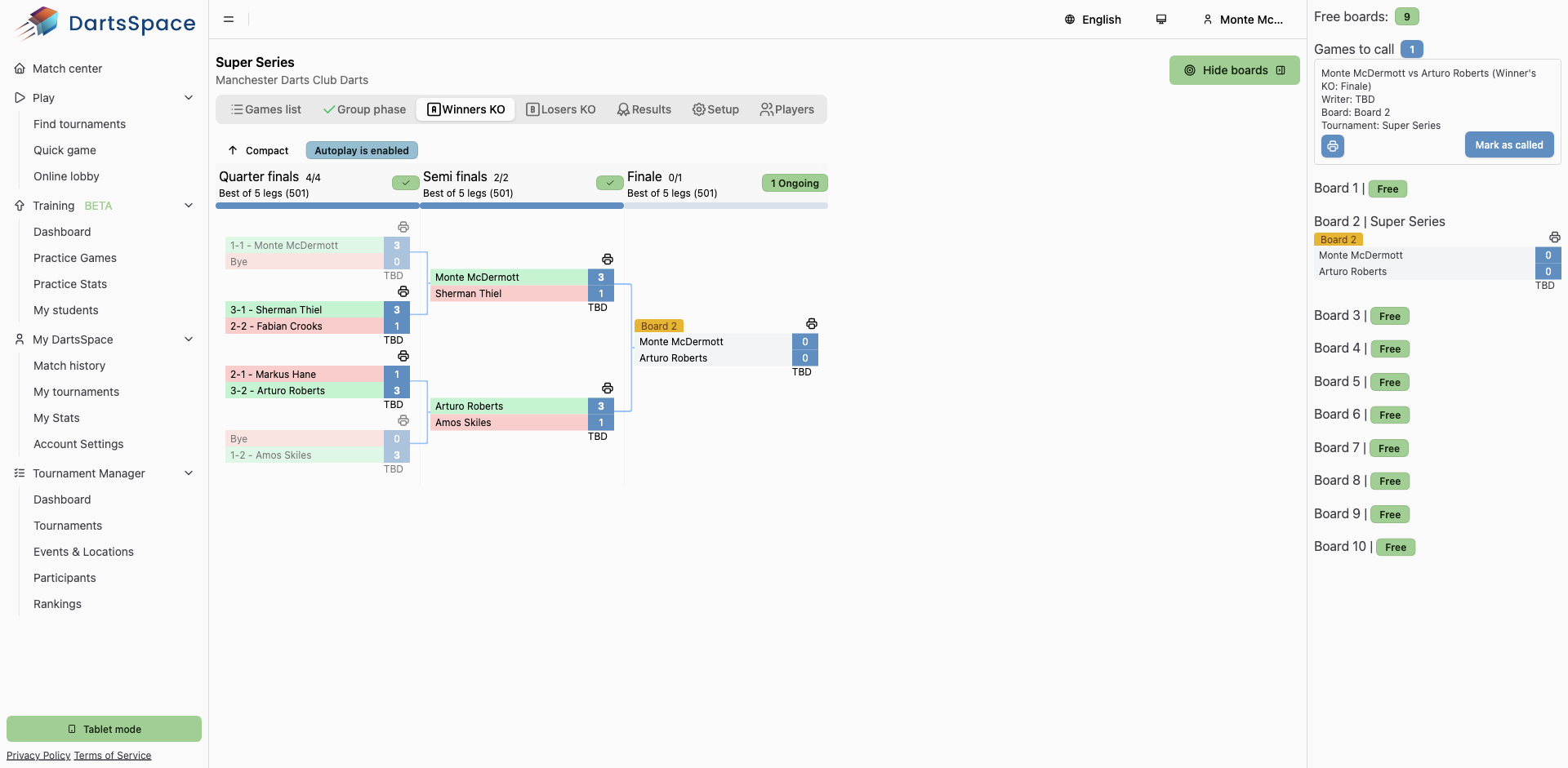
Task: Collapse the Play section in sidebar
Action: pos(189,98)
